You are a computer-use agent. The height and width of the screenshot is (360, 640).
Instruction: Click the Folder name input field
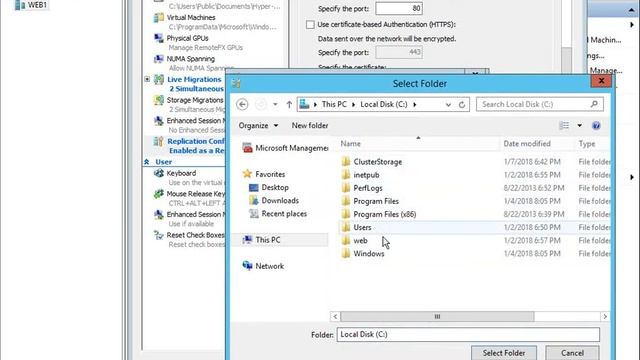468,334
